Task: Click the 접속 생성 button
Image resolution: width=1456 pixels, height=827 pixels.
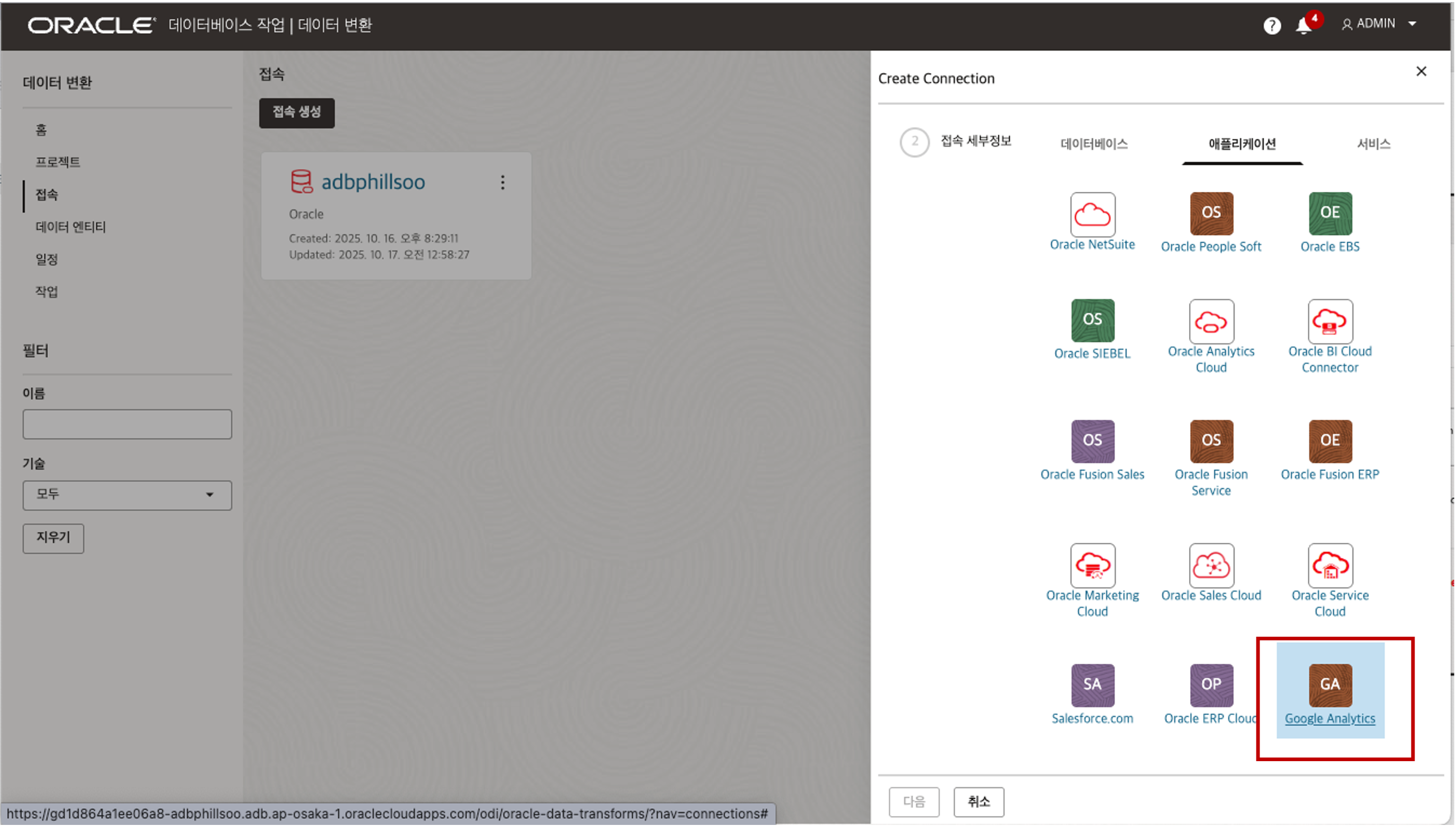Action: tap(296, 113)
